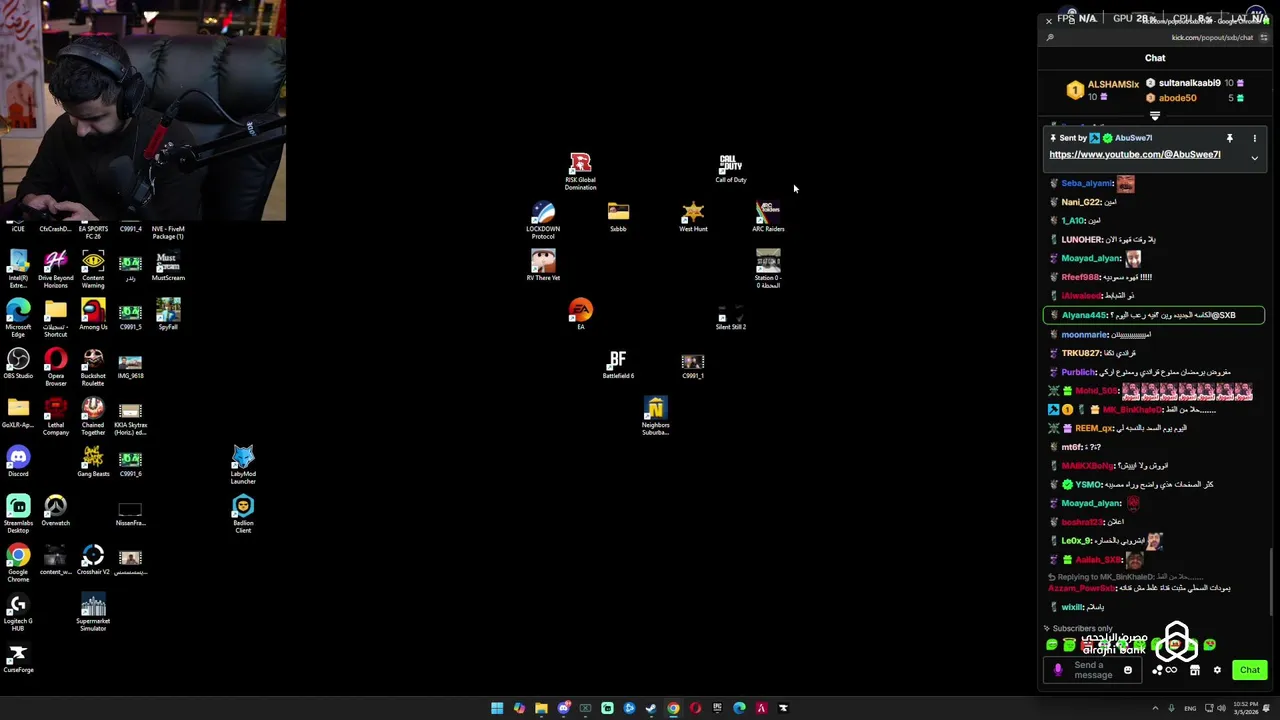Open the C9991_1 video file
This screenshot has height=720, width=1280.
pos(693,364)
